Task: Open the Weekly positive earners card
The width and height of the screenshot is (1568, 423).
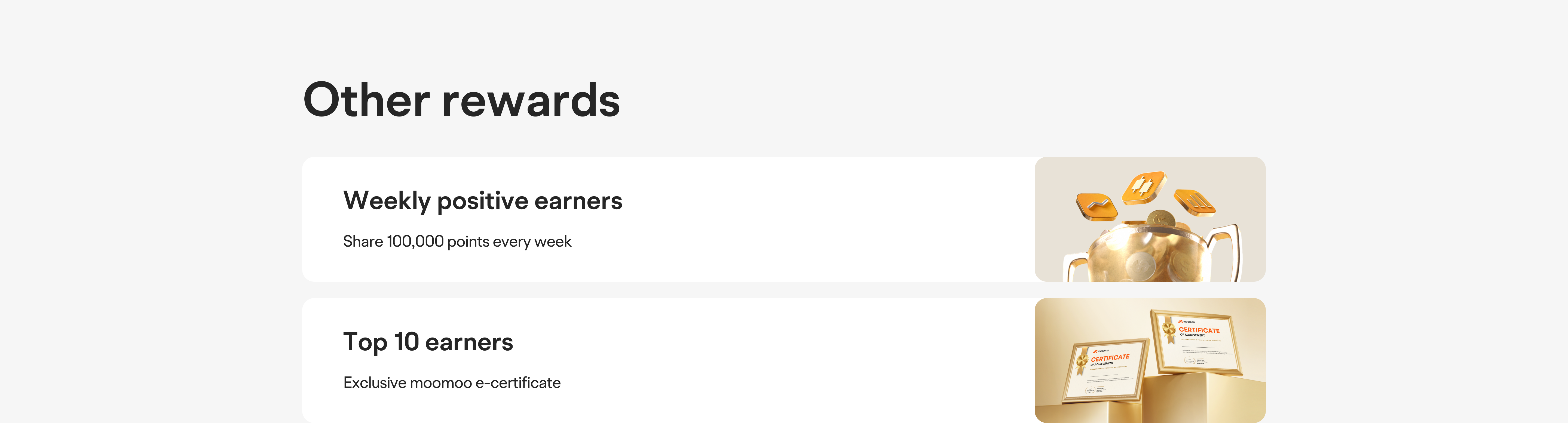Action: coord(783,219)
